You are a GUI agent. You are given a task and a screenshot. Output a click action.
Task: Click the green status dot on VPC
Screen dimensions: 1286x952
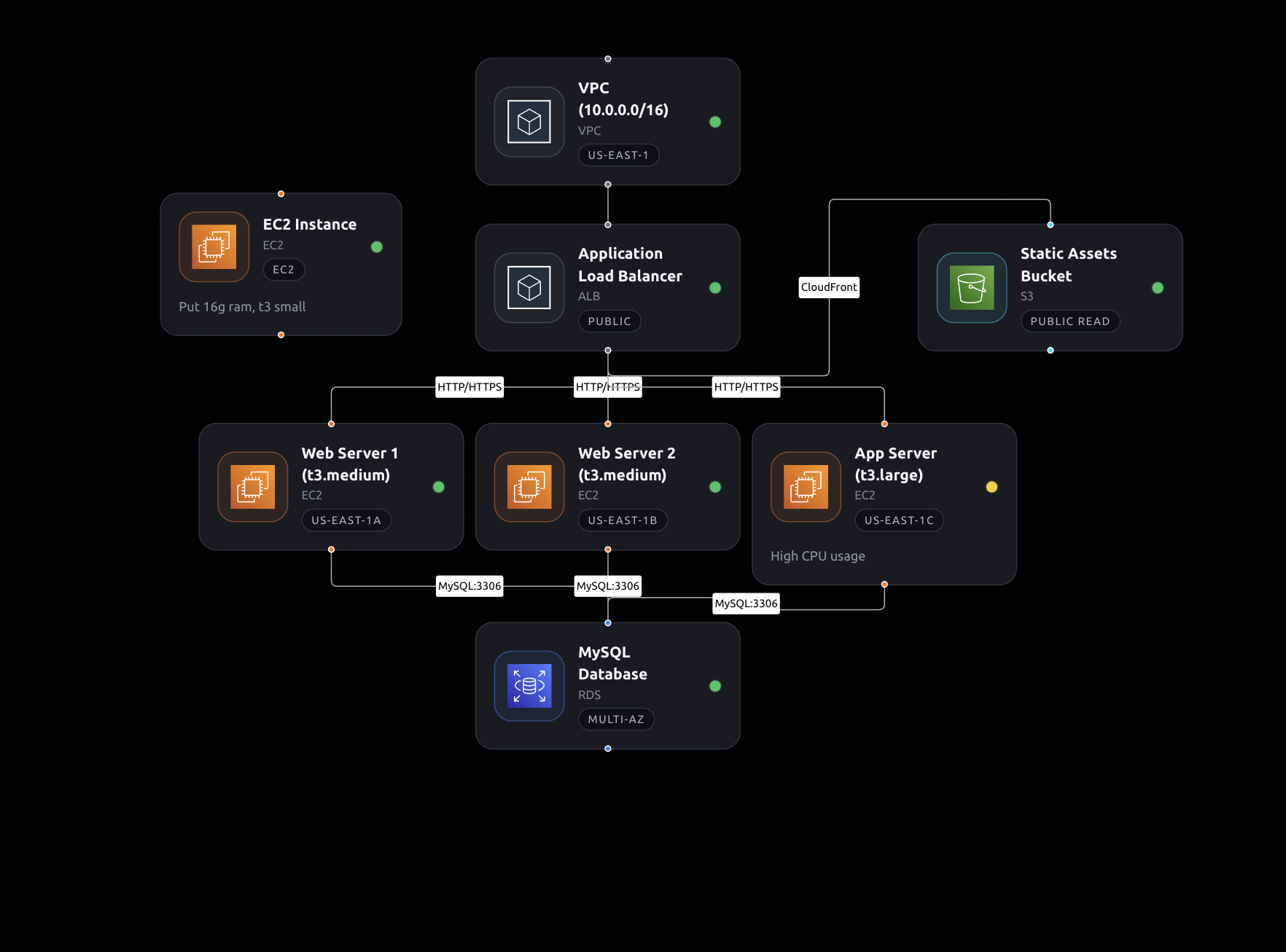[x=715, y=122]
